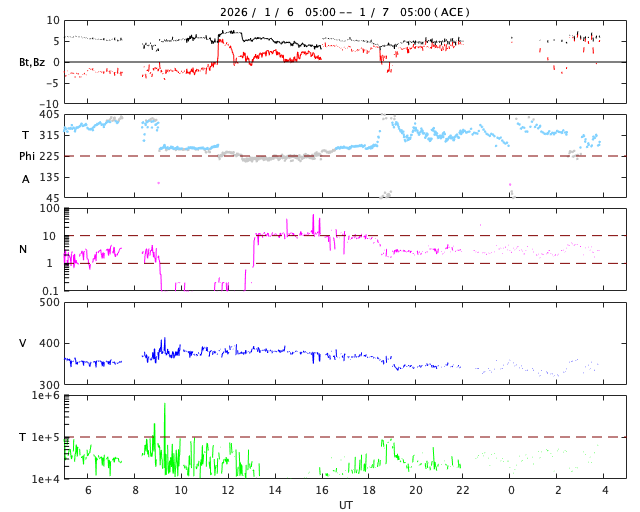Click the 14 hour tick on the x-axis
640x512 pixels.
(x=275, y=490)
